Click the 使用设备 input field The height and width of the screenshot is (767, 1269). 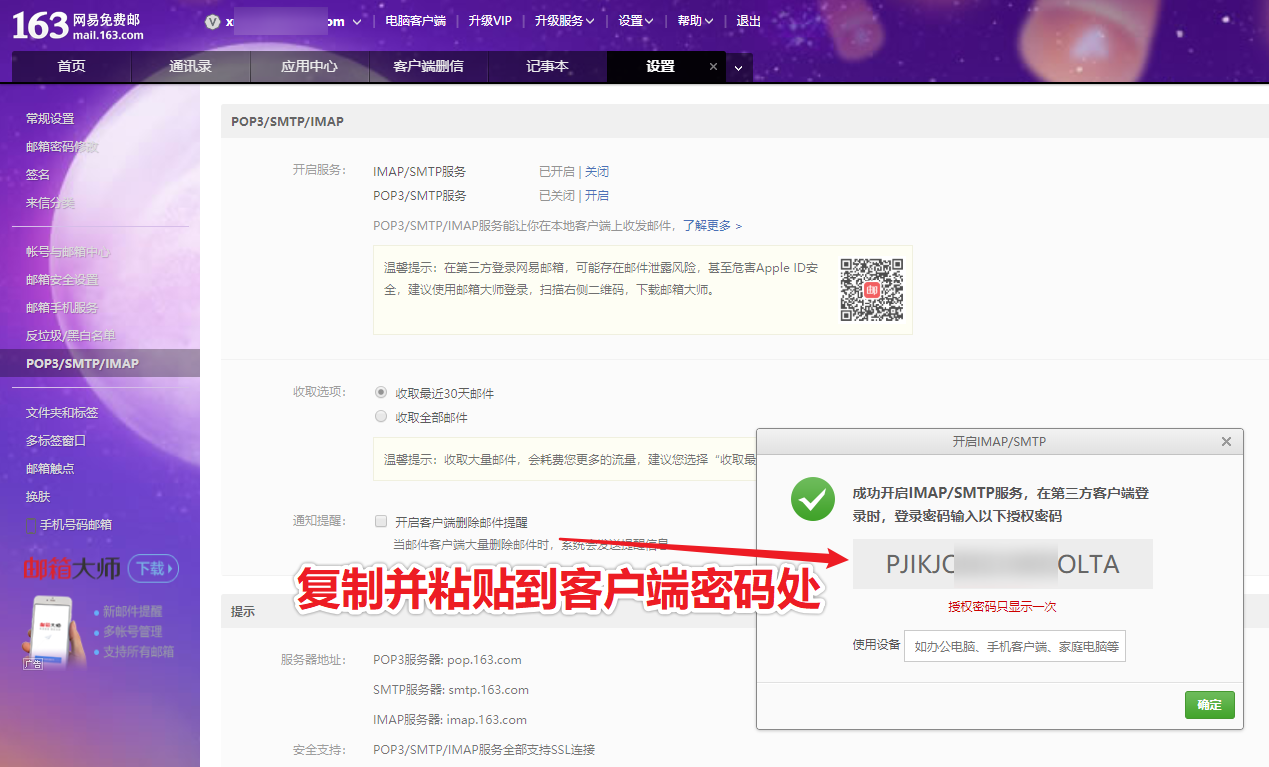[1014, 646]
